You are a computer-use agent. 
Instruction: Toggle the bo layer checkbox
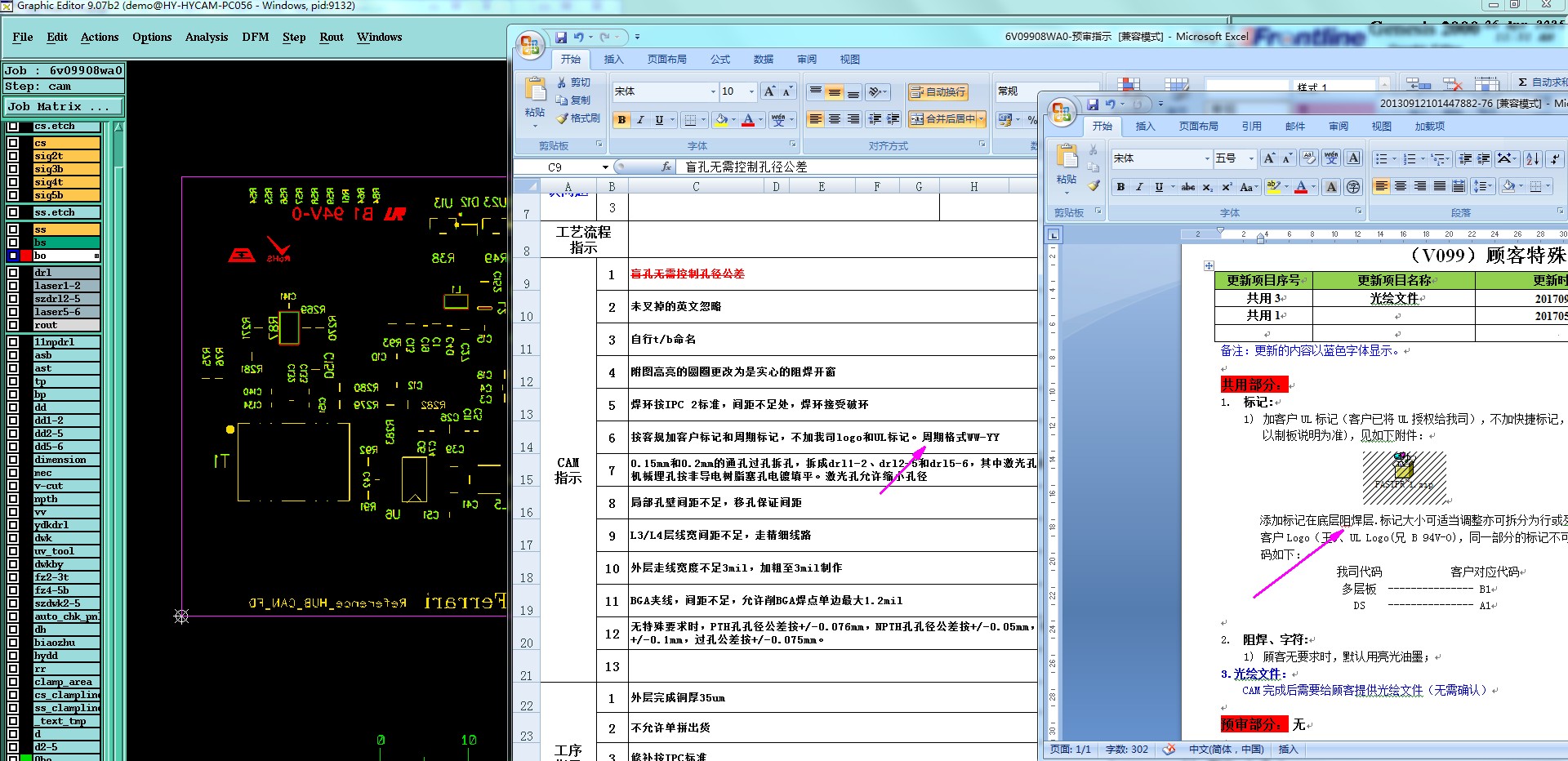click(12, 256)
